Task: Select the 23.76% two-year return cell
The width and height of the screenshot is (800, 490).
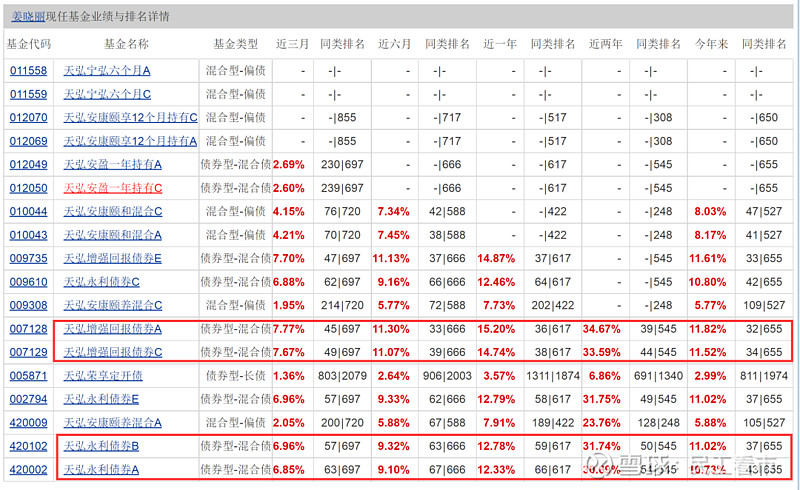Action: pyautogui.click(x=602, y=423)
